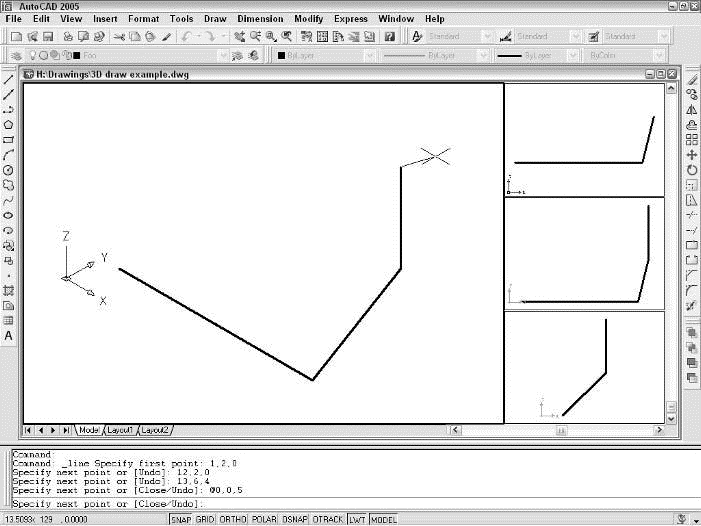Click the New drawing icon
This screenshot has width=701, height=526.
16,36
